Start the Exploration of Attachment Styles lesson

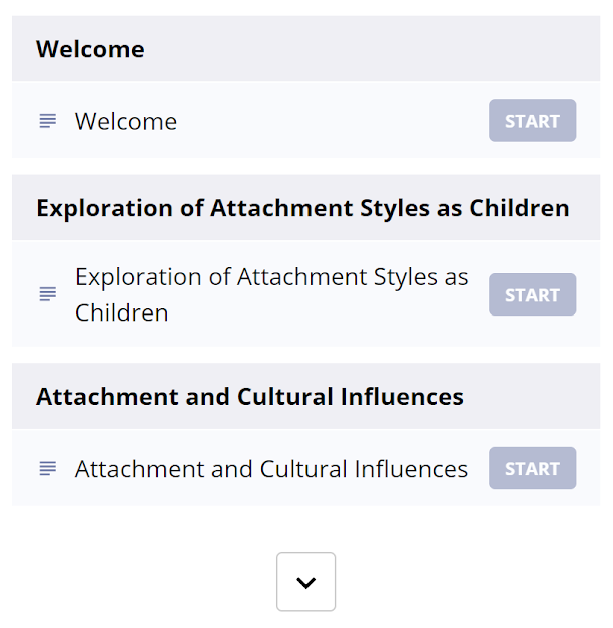tap(532, 295)
